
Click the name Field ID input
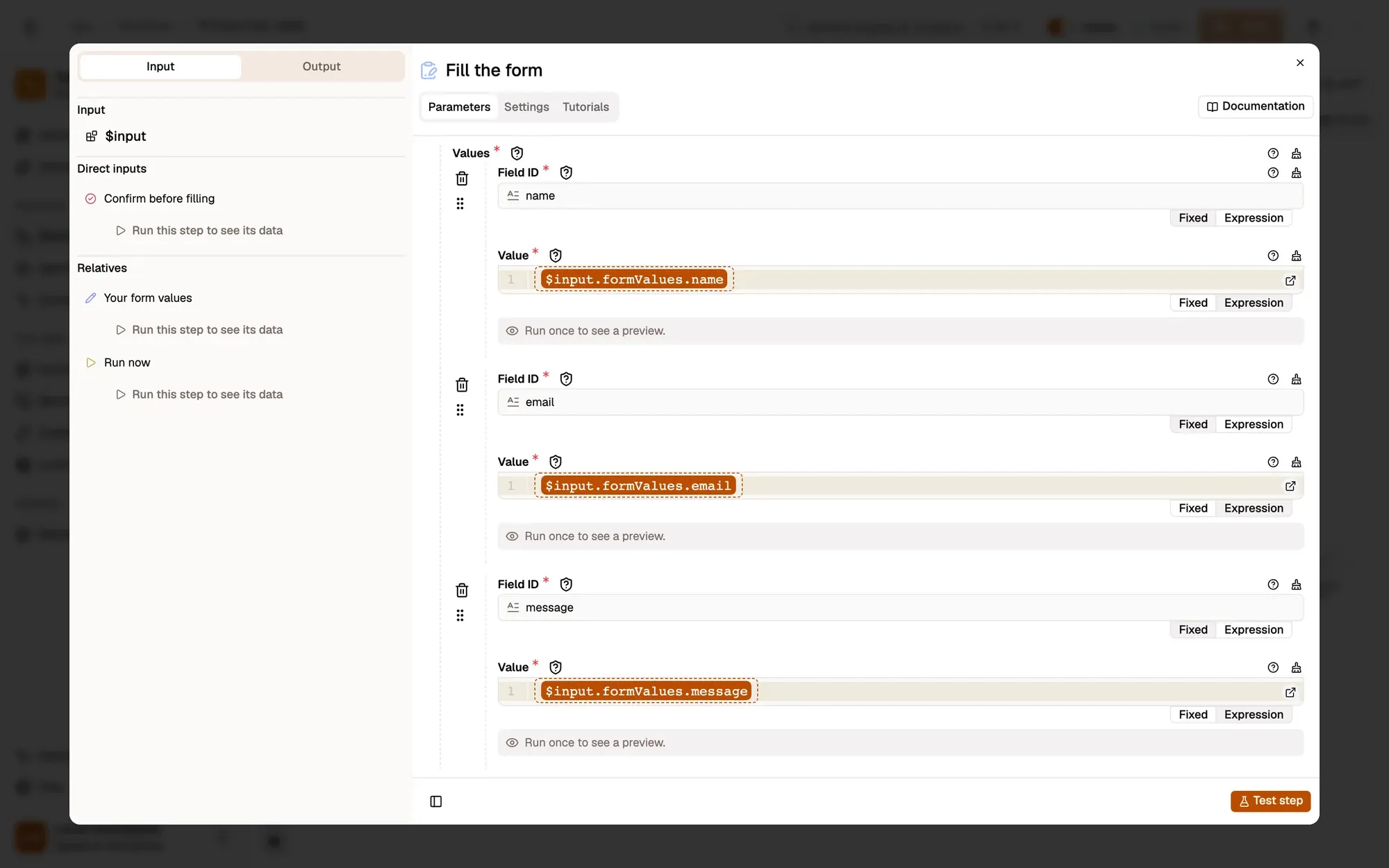coord(900,196)
